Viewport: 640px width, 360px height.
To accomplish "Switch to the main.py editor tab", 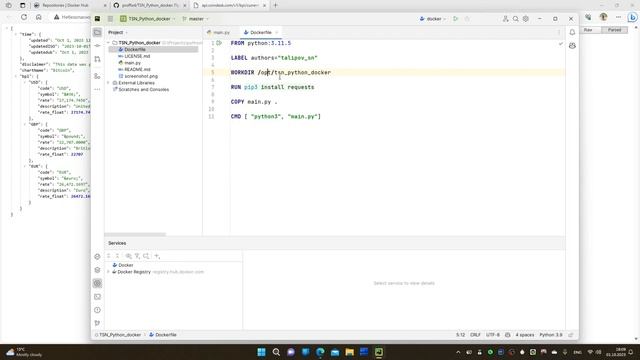I will (x=219, y=32).
